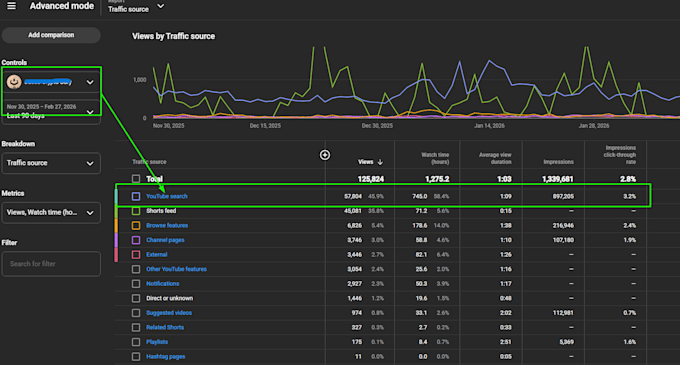Image resolution: width=680 pixels, height=365 pixels.
Task: Click the Suggested videos duration 2:02
Action: click(506, 313)
